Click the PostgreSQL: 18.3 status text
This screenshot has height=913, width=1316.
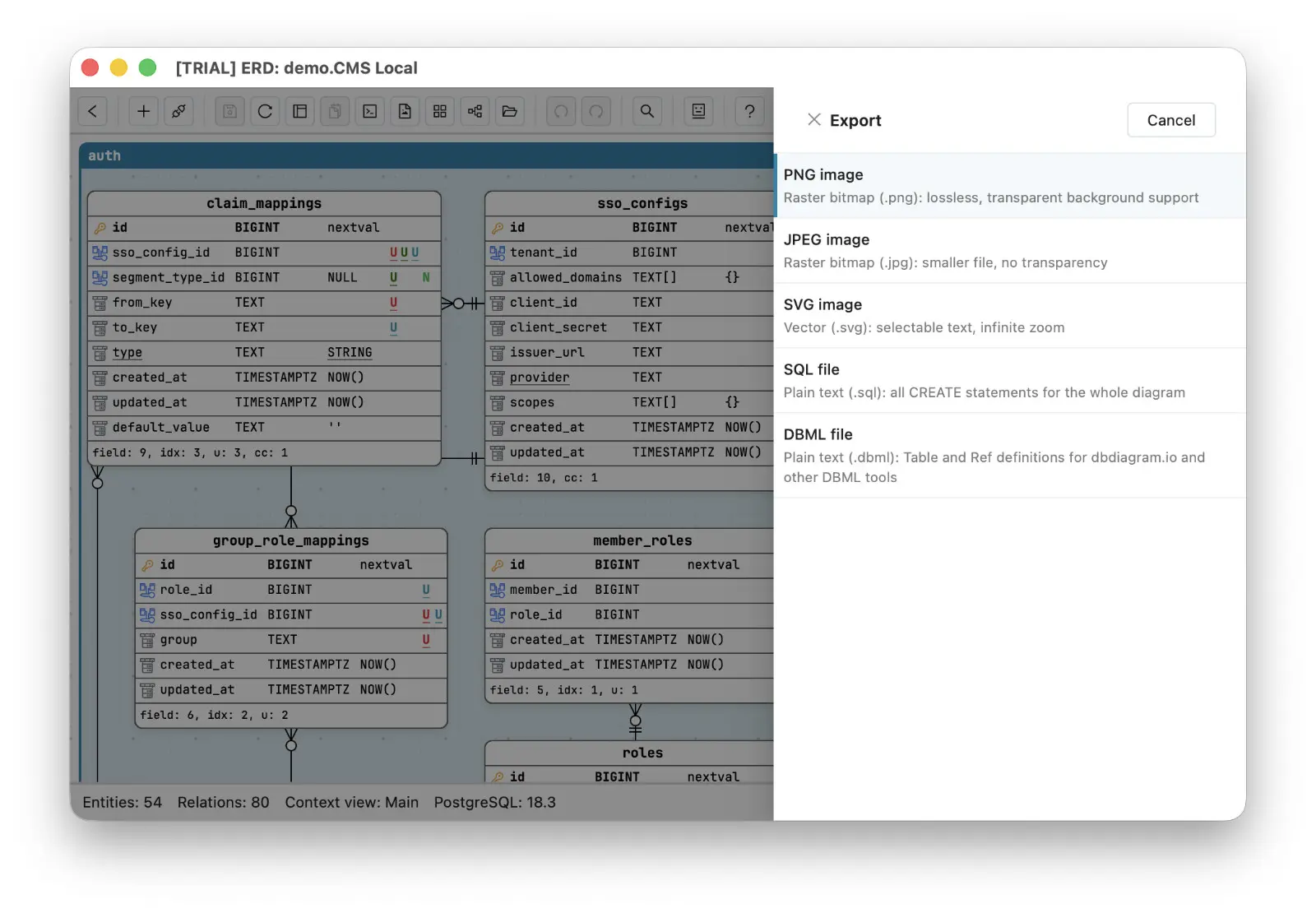coord(495,802)
